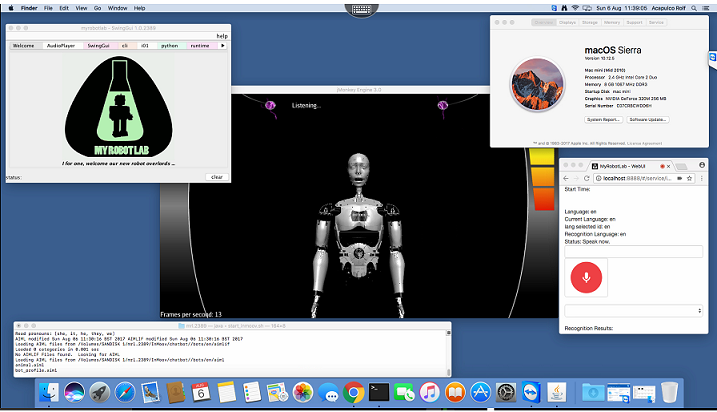Viewport: 717px width, 412px height.
Task: Switch to Terminal in the dock
Action: tap(379, 392)
